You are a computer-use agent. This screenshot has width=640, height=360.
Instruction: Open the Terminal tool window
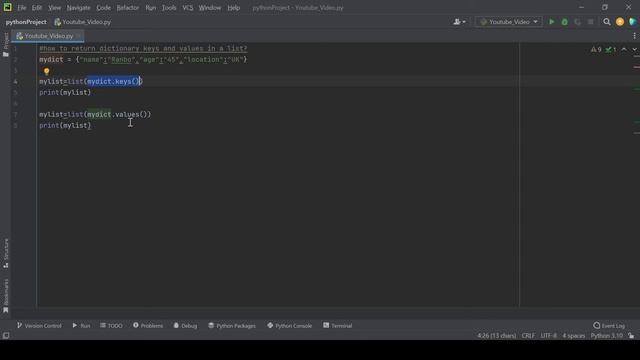click(338, 326)
